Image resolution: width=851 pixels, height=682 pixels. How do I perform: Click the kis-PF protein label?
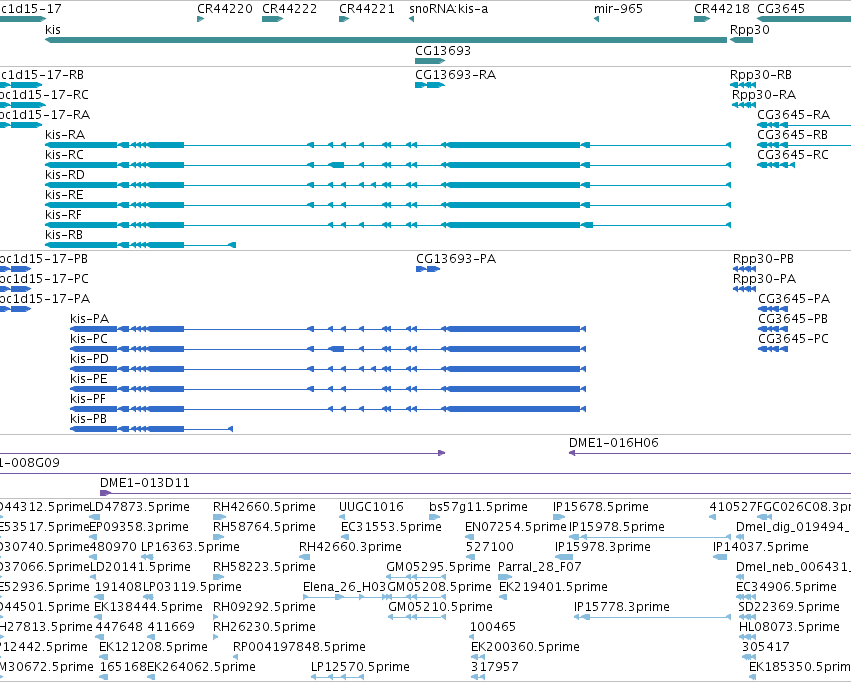[88, 398]
